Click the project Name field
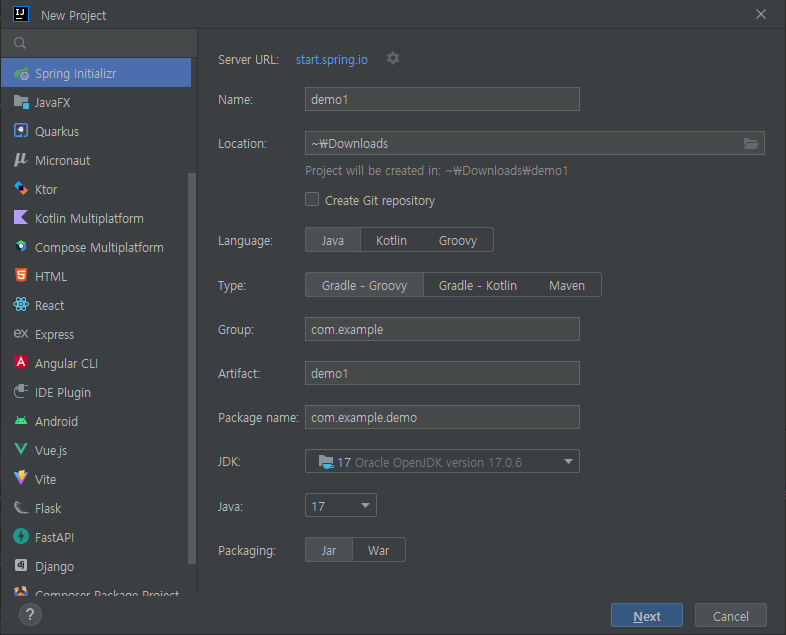This screenshot has width=786, height=635. tap(442, 99)
